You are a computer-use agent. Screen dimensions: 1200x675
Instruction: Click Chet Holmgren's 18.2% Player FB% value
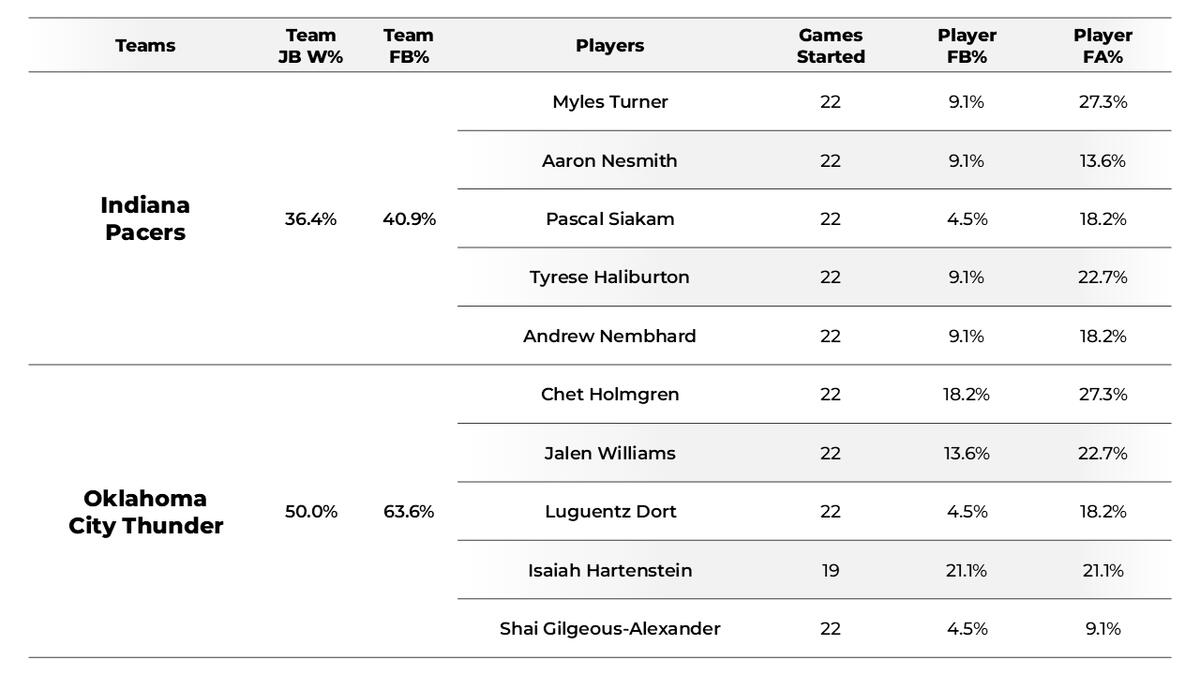pyautogui.click(x=966, y=394)
